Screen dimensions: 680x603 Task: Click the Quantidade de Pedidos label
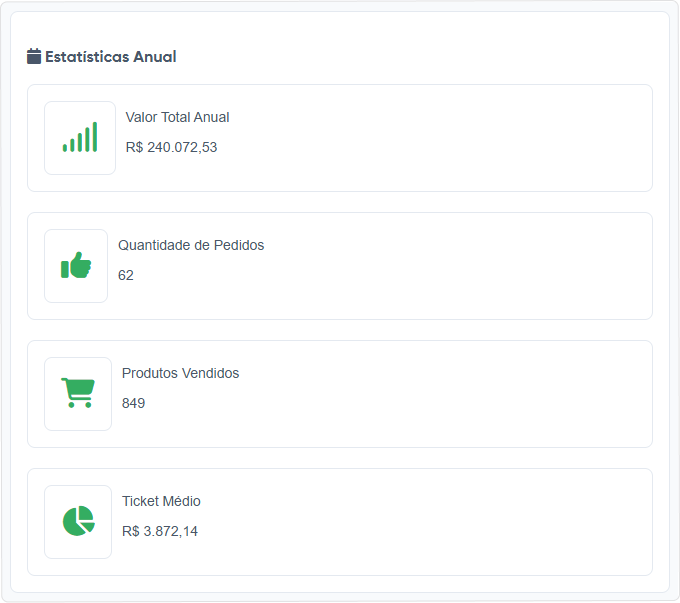191,245
